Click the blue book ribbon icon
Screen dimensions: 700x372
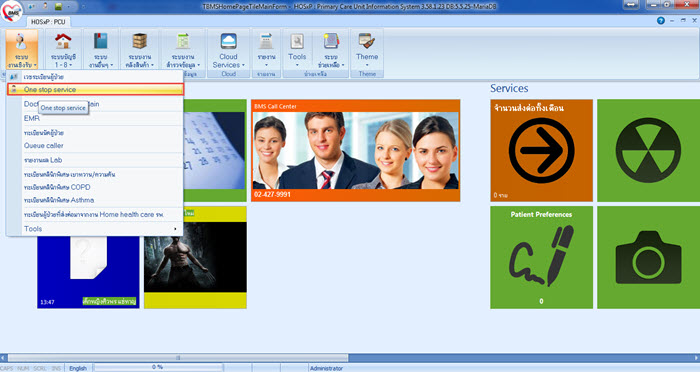click(100, 41)
